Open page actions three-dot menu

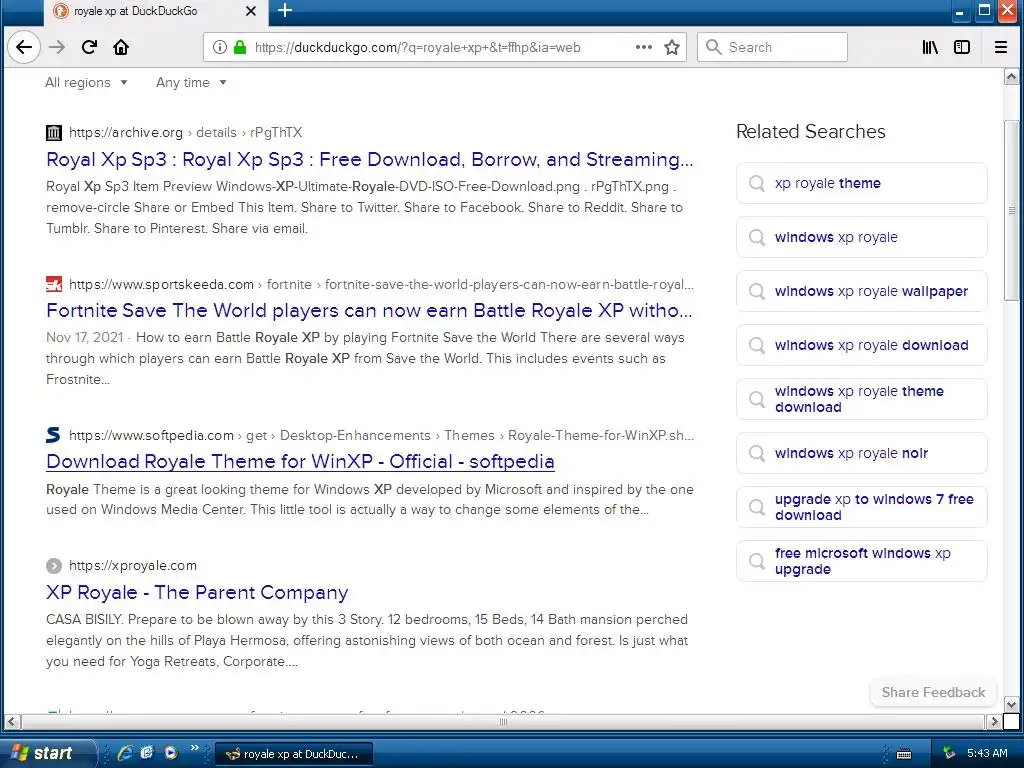click(x=644, y=47)
